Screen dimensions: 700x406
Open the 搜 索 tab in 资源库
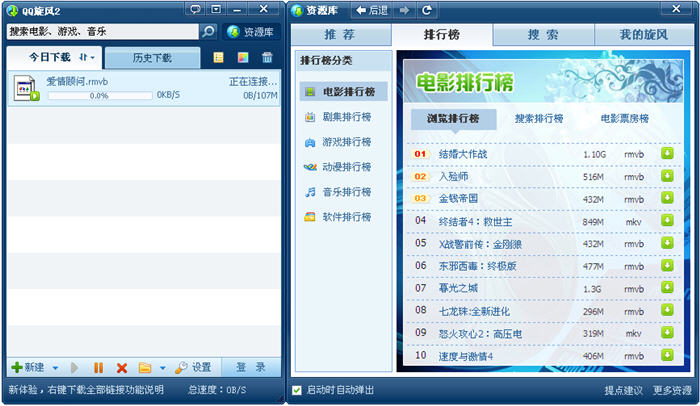[x=544, y=36]
